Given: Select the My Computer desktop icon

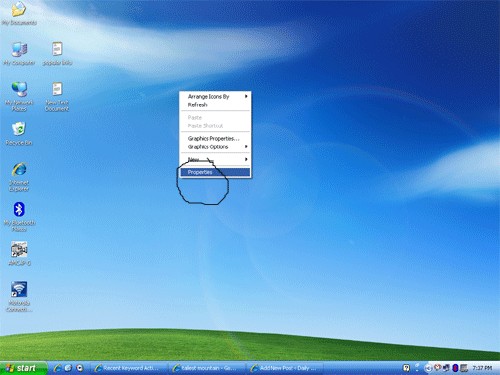Looking at the screenshot, I should click(x=19, y=53).
